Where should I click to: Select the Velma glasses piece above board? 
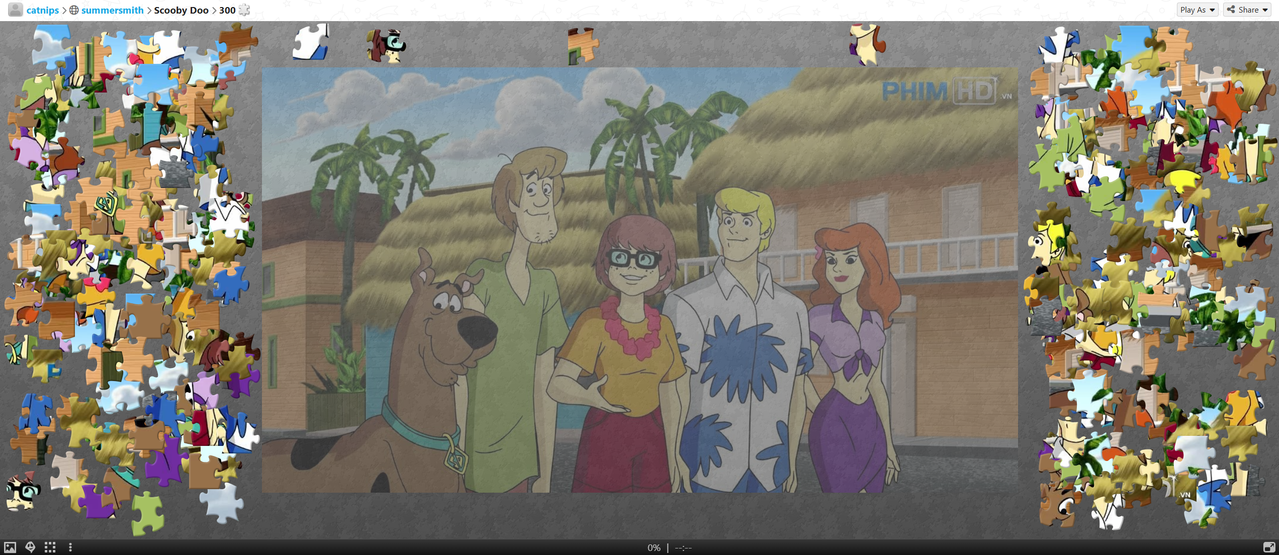tap(385, 45)
